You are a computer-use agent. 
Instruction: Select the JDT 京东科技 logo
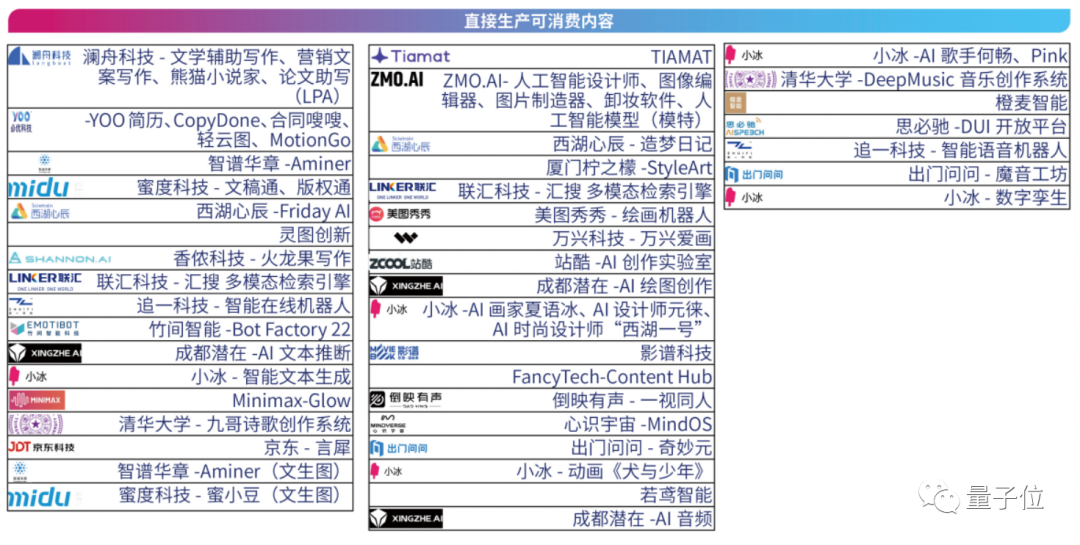coord(41,447)
